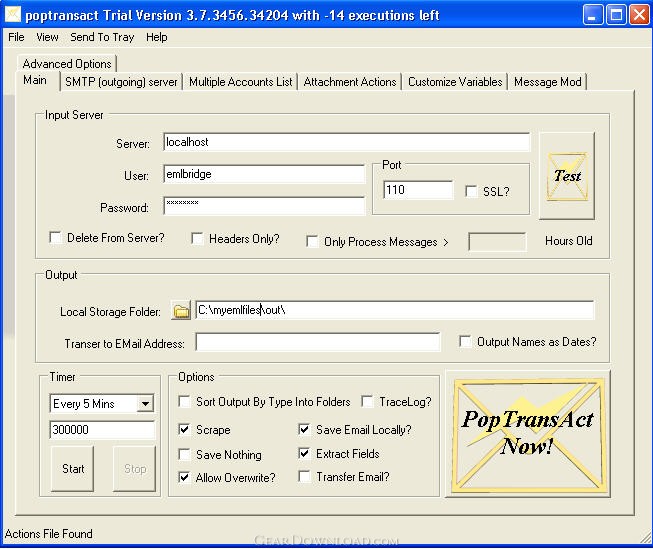
Task: Open the Help menu
Action: point(157,37)
